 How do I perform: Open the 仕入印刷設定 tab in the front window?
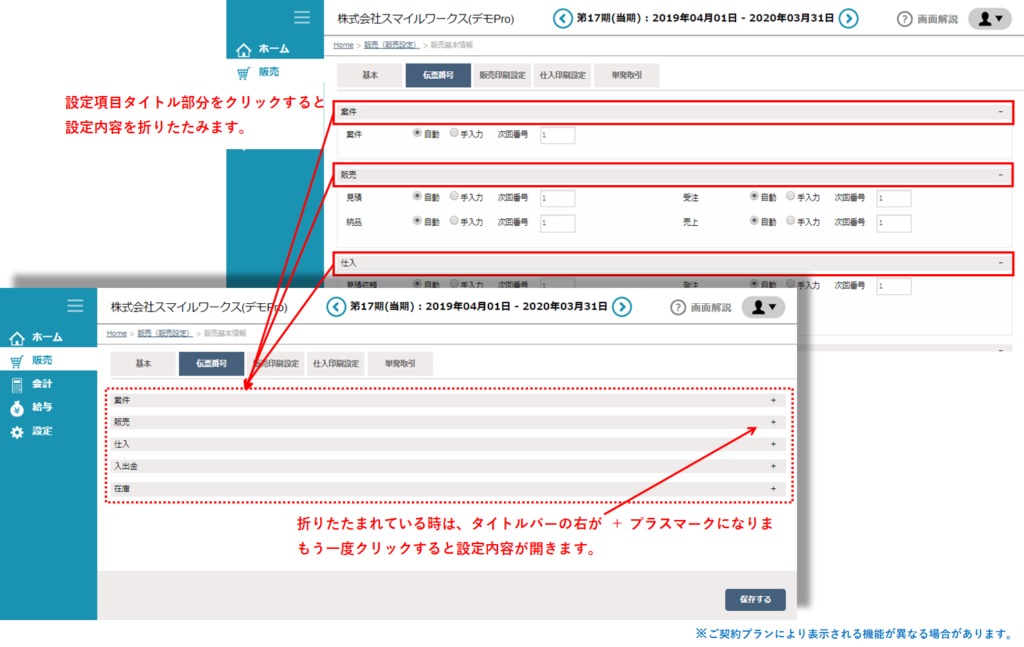pyautogui.click(x=336, y=364)
